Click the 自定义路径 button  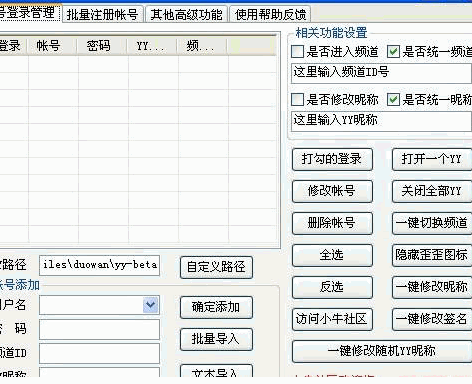click(x=216, y=267)
